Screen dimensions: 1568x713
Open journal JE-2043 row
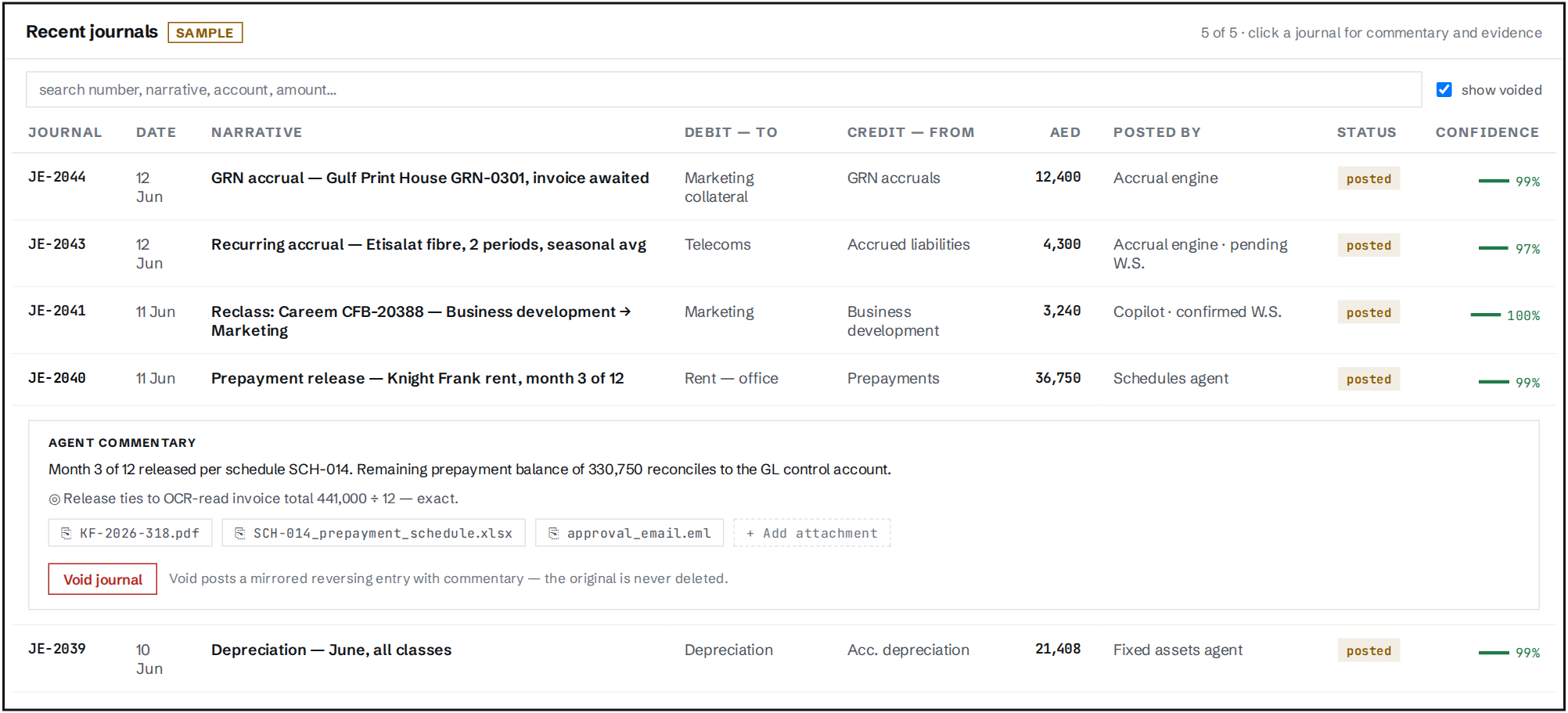784,254
